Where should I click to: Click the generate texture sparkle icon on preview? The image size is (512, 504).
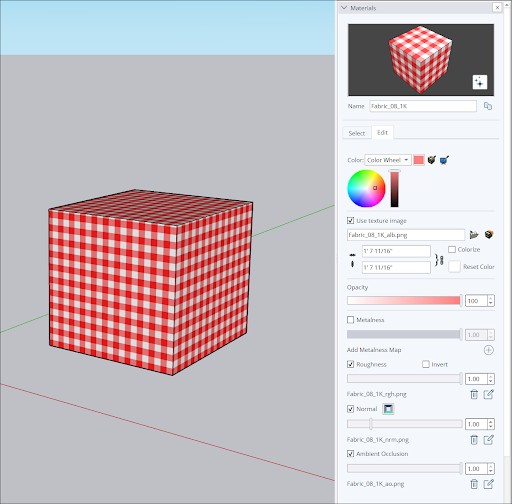[480, 82]
